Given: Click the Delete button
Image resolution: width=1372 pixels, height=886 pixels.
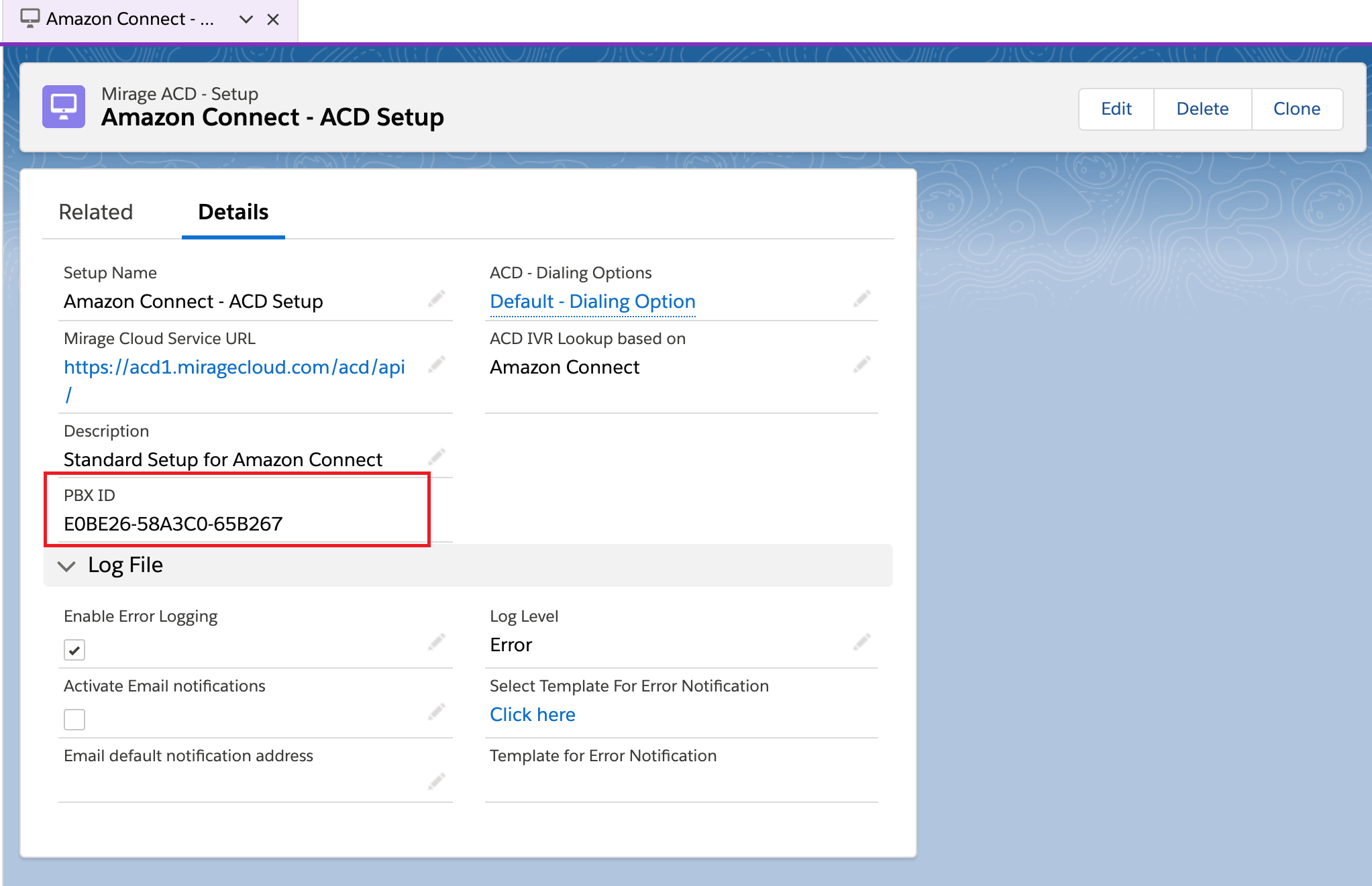Looking at the screenshot, I should pos(1202,109).
